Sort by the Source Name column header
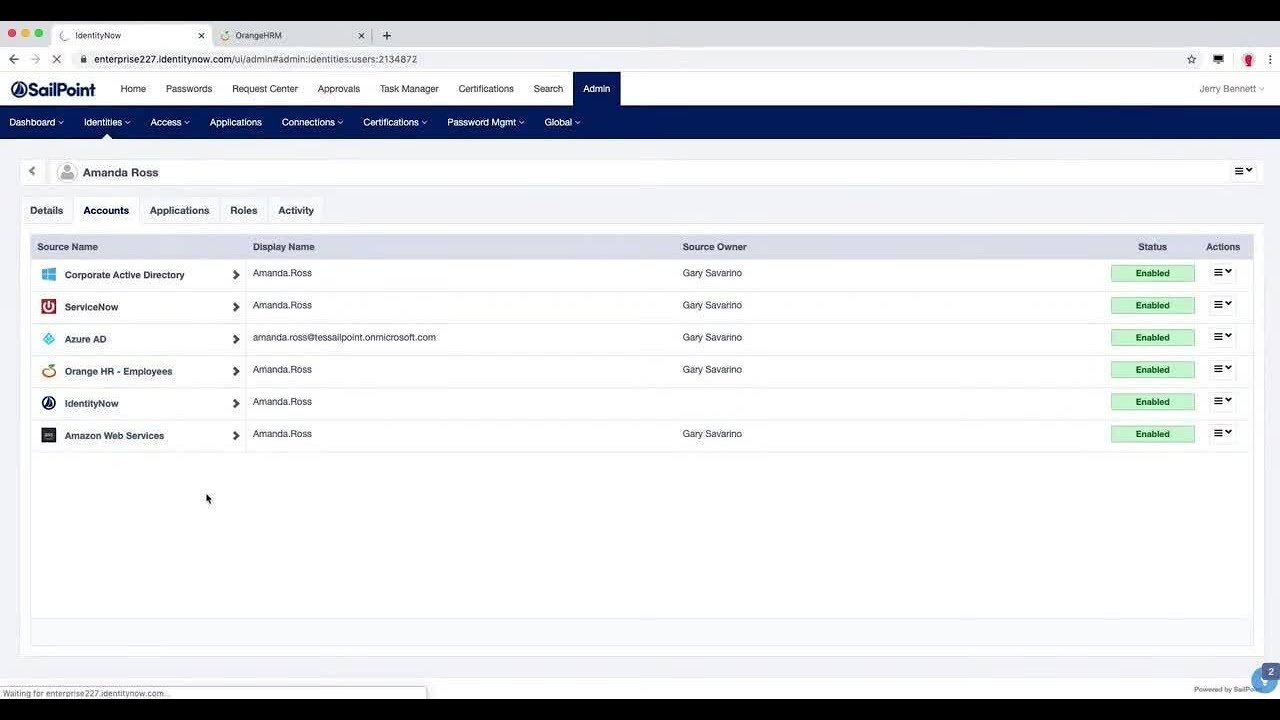This screenshot has height=720, width=1280. (67, 247)
